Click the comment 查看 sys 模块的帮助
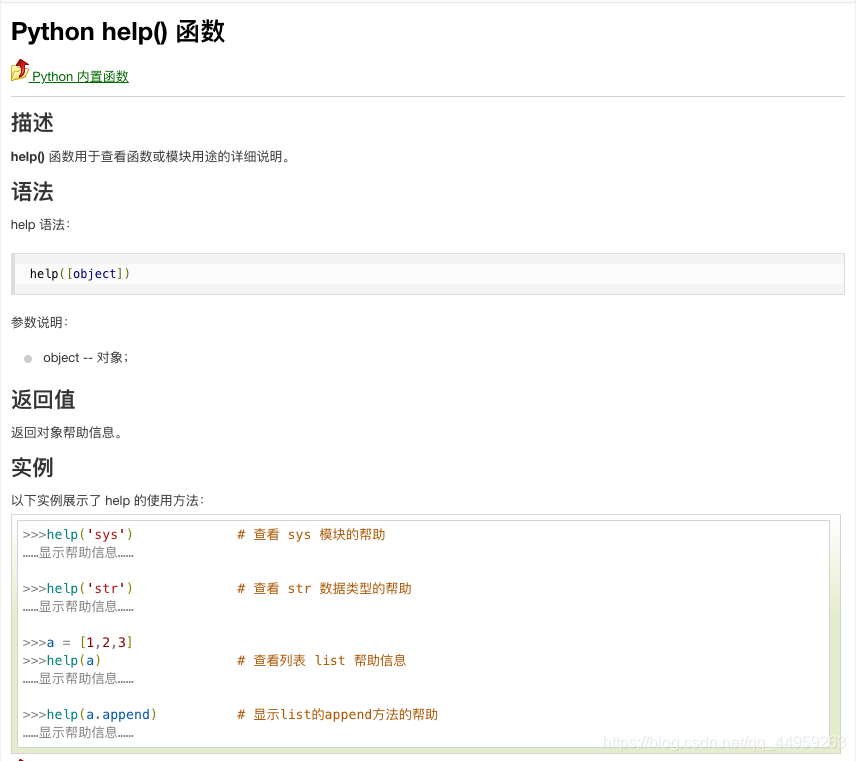 point(311,534)
